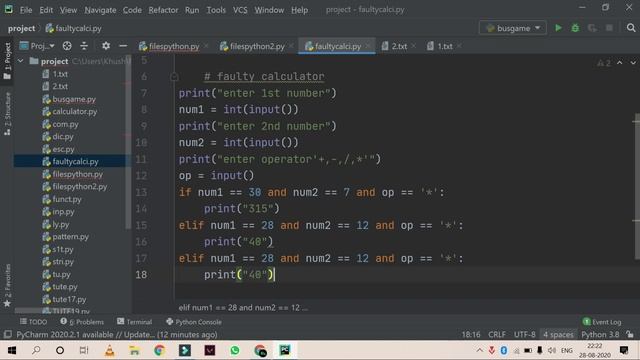Open the Project view selector dropdown

37,46
